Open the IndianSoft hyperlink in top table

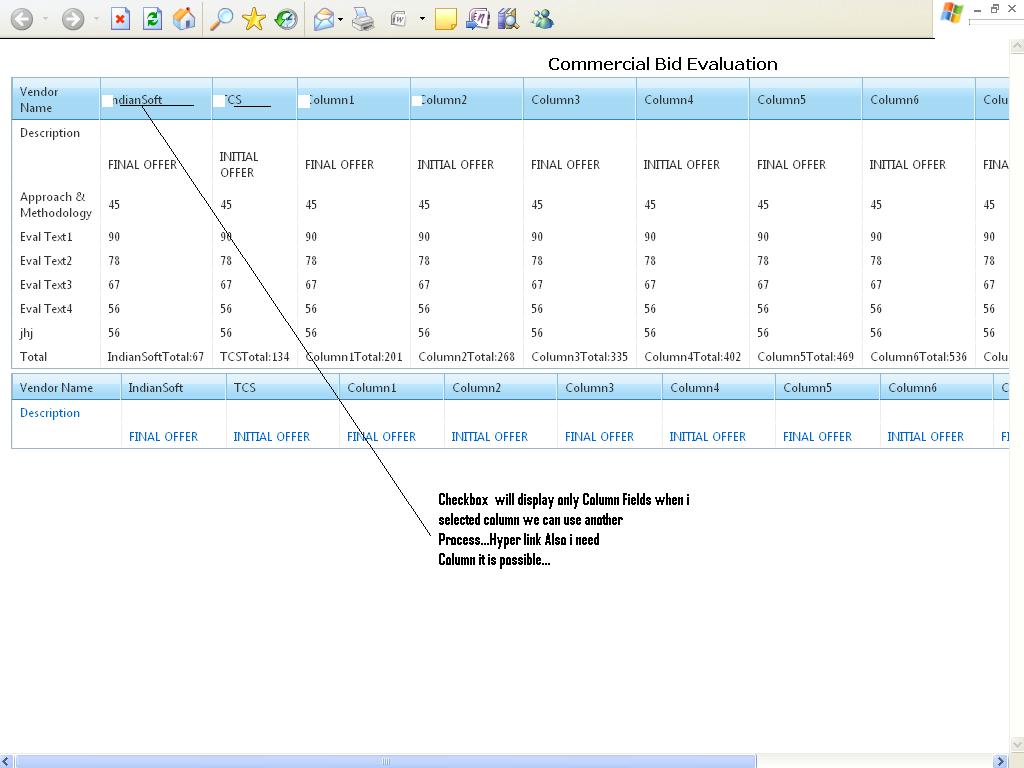coord(138,100)
